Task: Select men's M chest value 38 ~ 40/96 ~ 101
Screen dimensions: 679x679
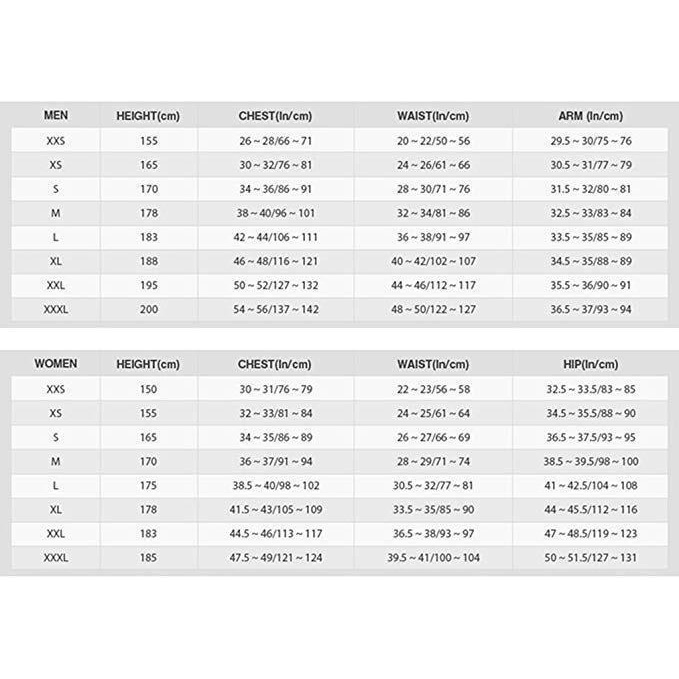Action: point(275,213)
